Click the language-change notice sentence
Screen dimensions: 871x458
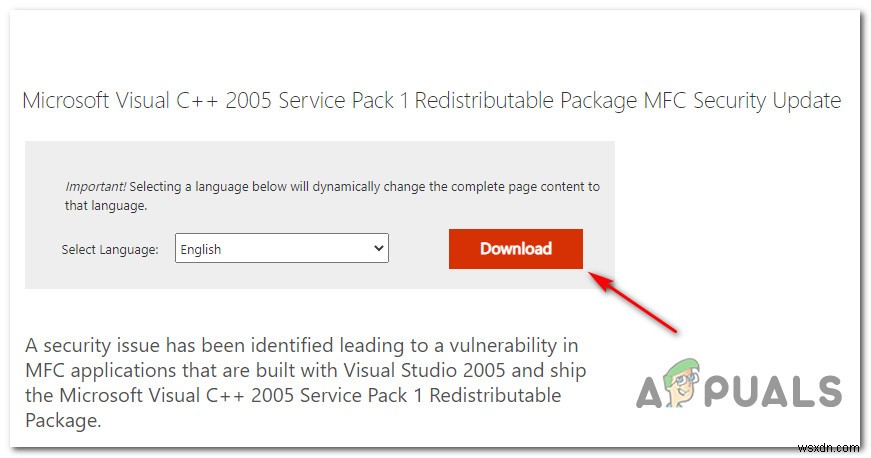(x=350, y=187)
